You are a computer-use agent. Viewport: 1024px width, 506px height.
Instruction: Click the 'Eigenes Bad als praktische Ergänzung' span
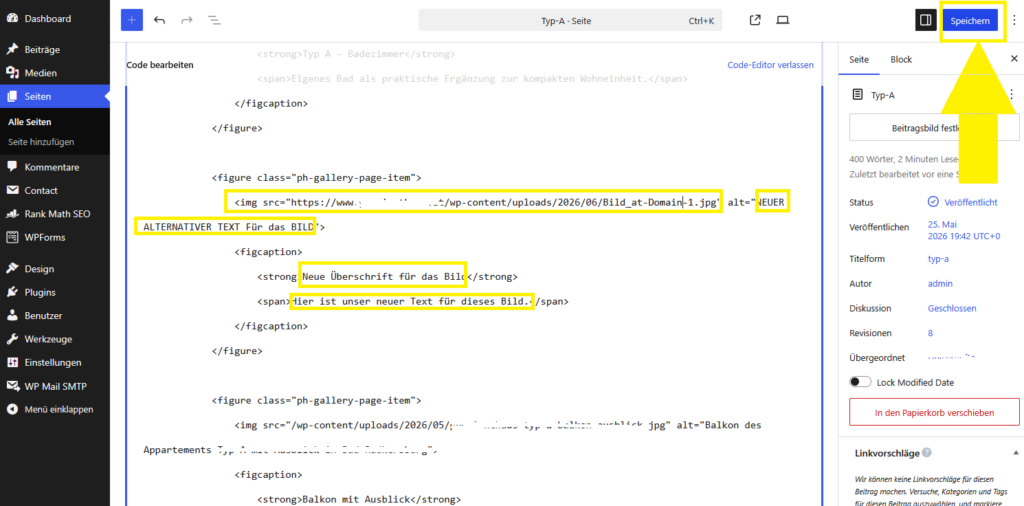pos(472,78)
